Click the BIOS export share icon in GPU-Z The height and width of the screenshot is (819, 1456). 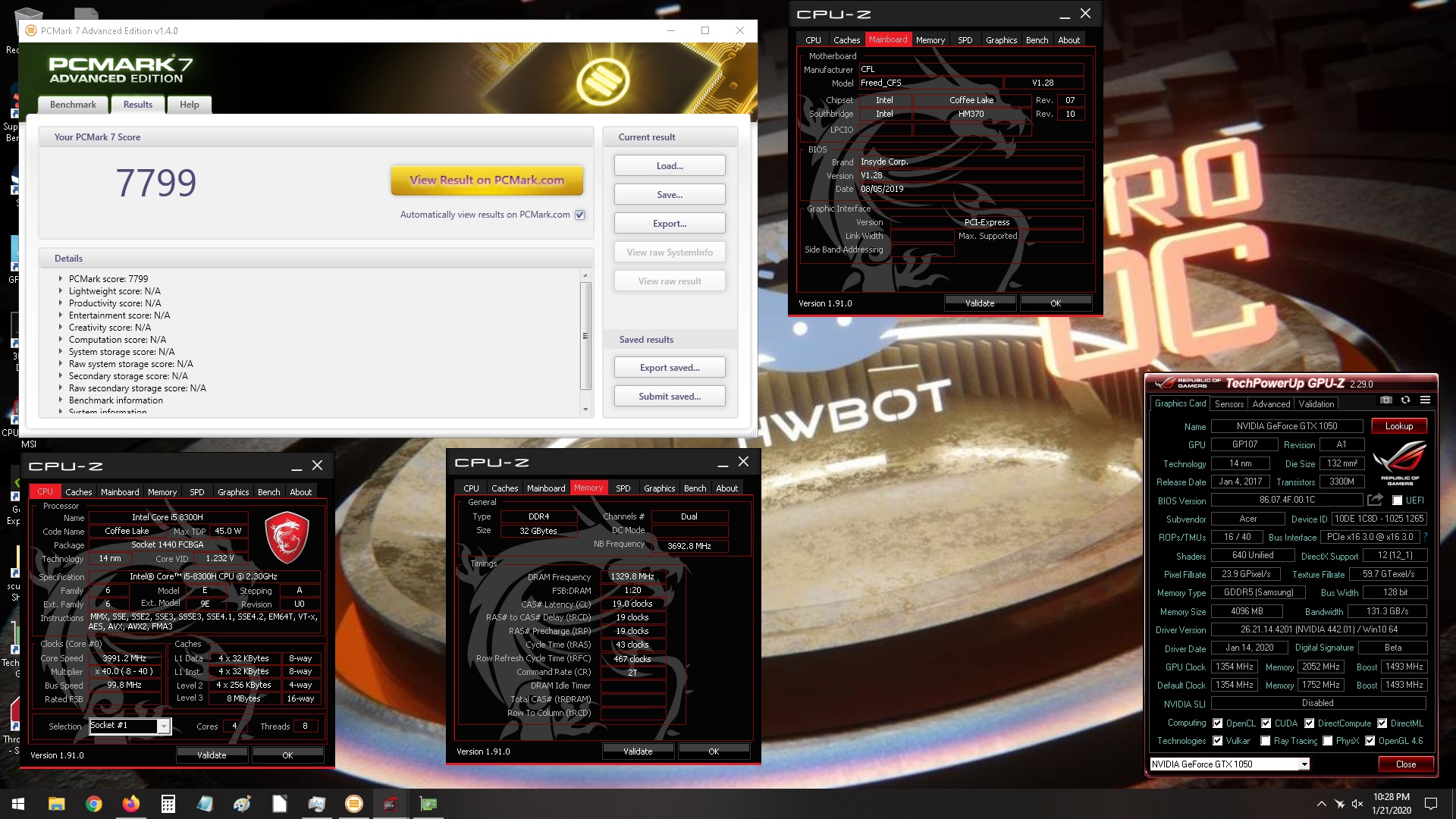[1375, 500]
